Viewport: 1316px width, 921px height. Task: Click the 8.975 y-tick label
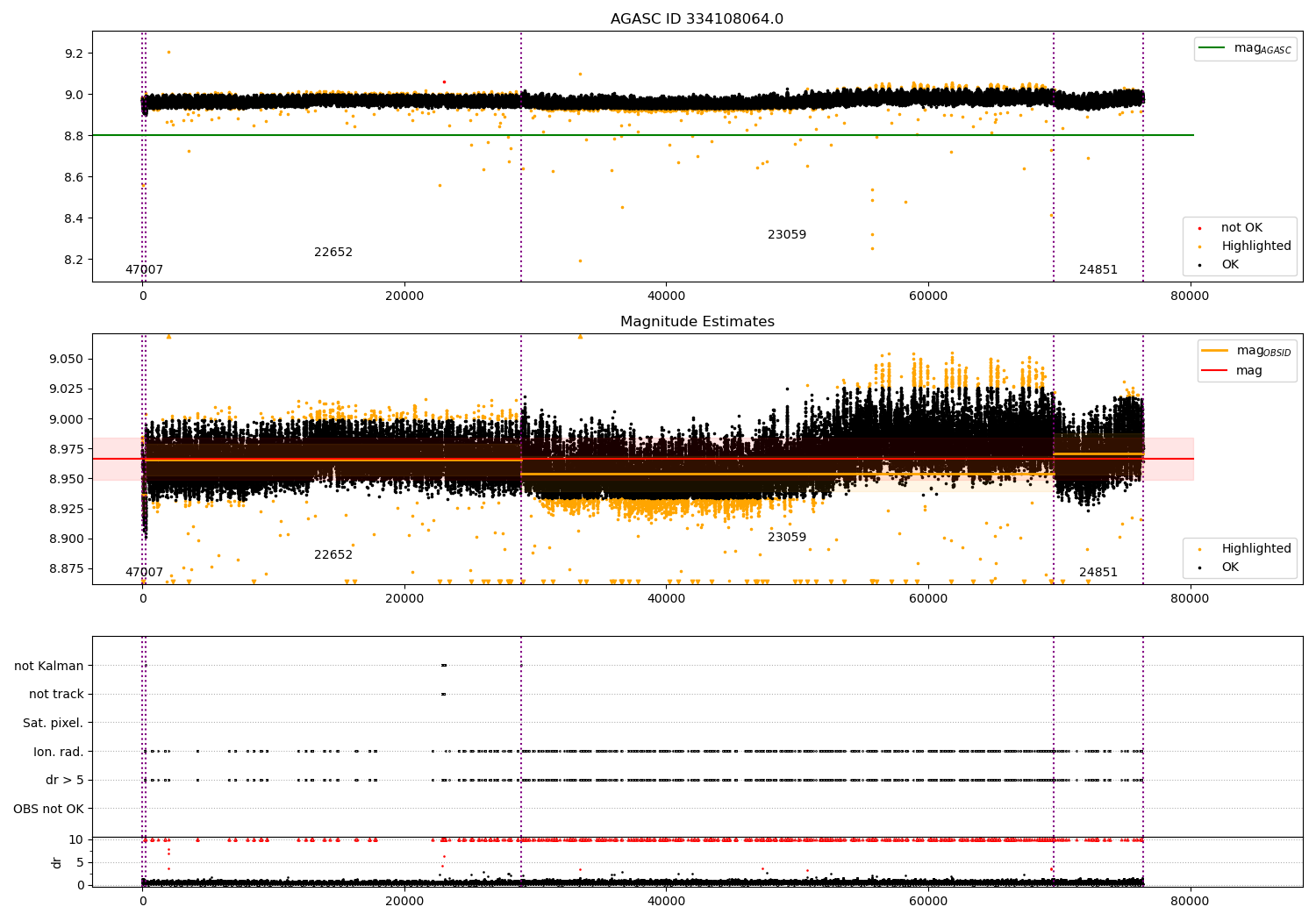pyautogui.click(x=67, y=449)
